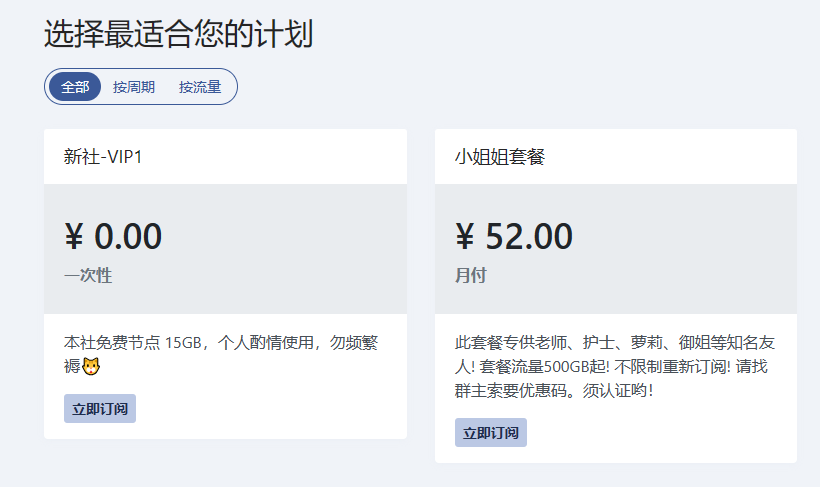Click the 月付 billing label

[471, 275]
